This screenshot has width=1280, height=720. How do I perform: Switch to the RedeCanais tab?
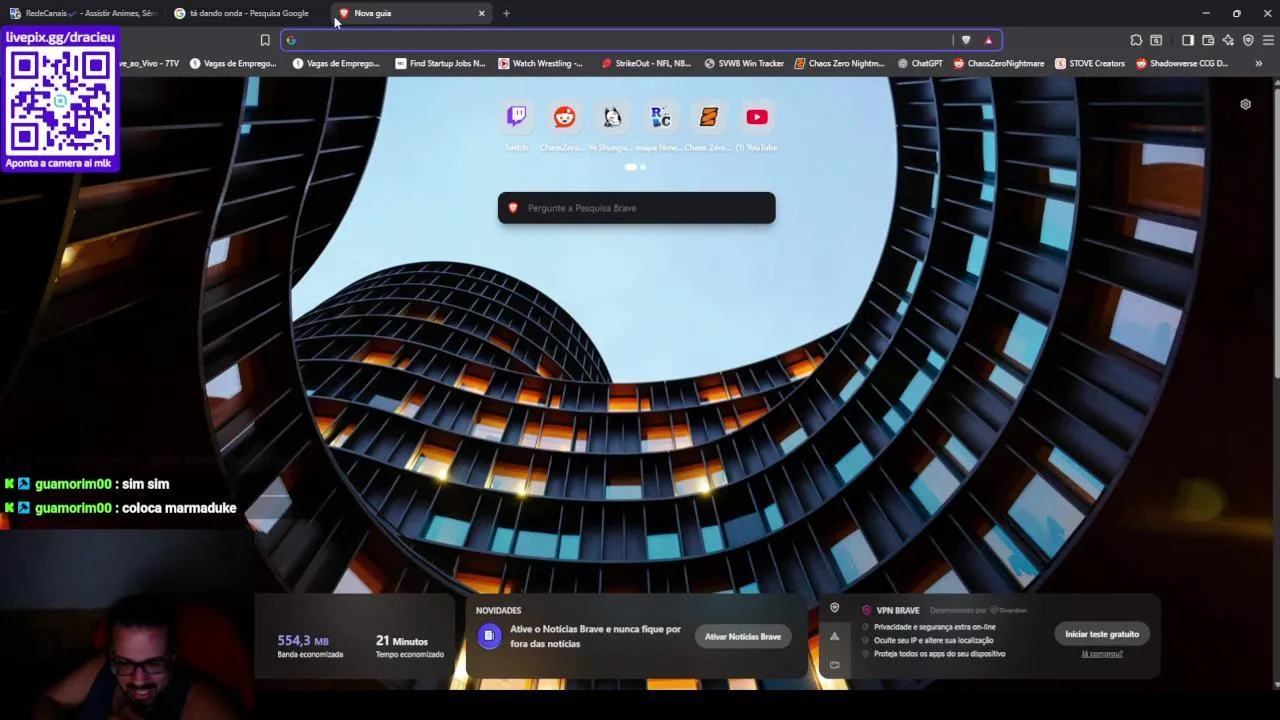pyautogui.click(x=83, y=13)
